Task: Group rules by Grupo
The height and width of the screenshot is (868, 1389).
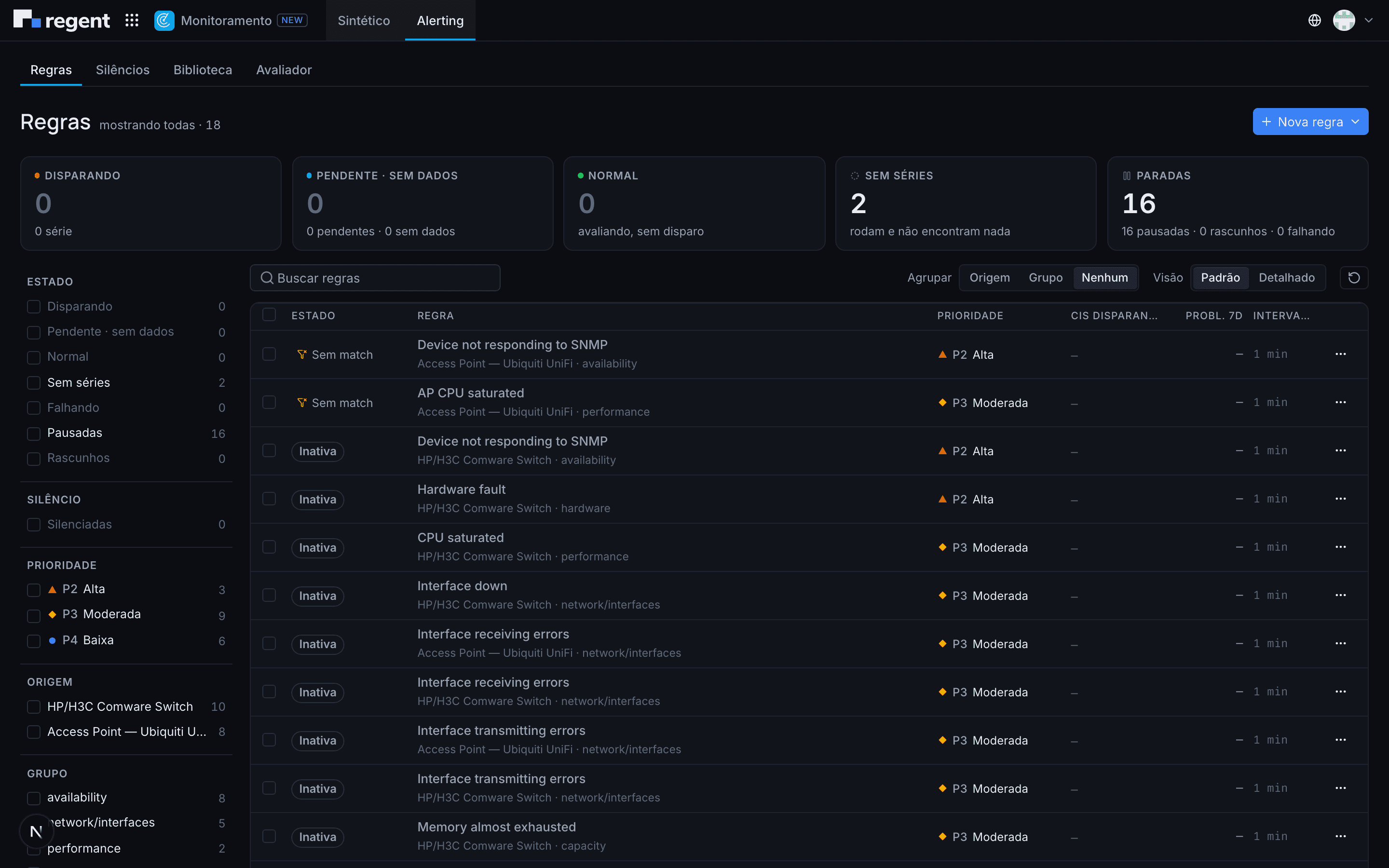Action: [x=1046, y=278]
